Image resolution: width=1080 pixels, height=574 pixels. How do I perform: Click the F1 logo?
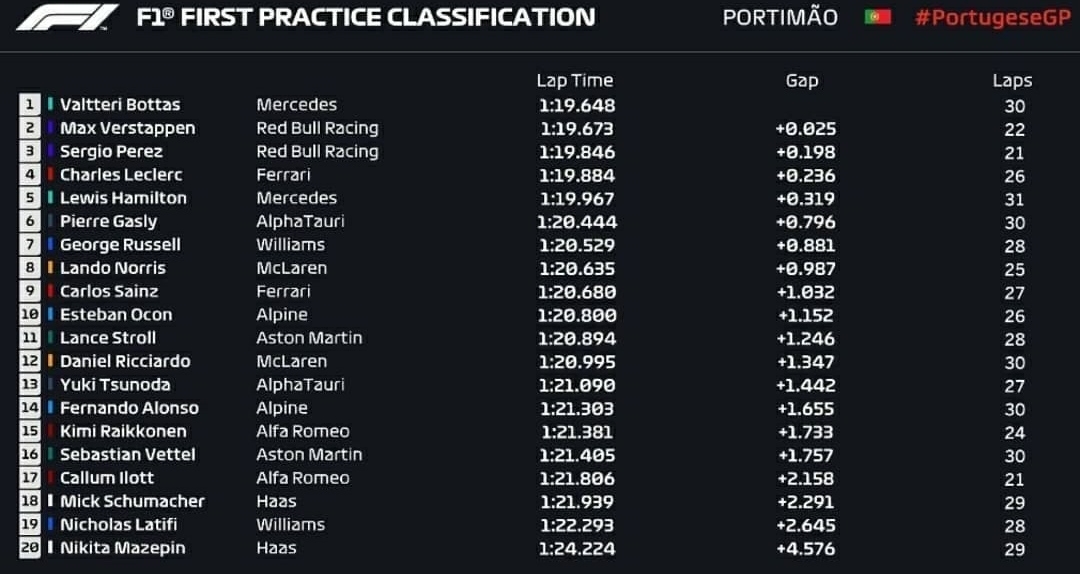point(67,17)
